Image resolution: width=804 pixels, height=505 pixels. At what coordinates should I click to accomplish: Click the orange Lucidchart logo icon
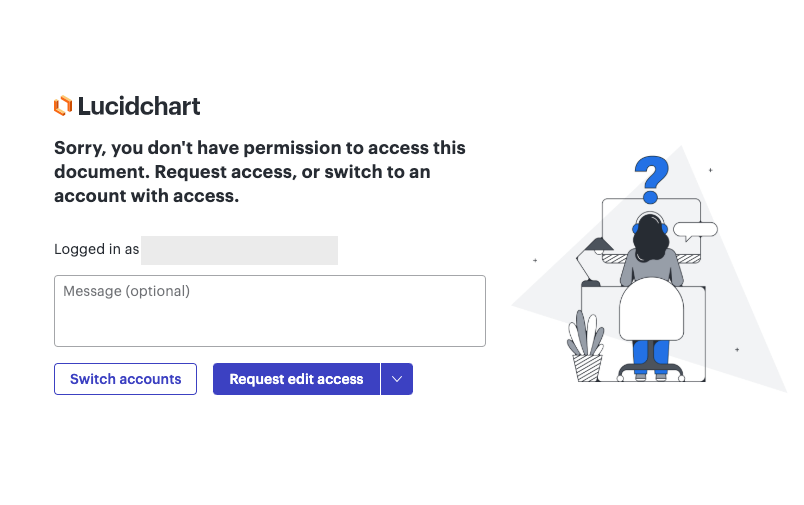(63, 106)
